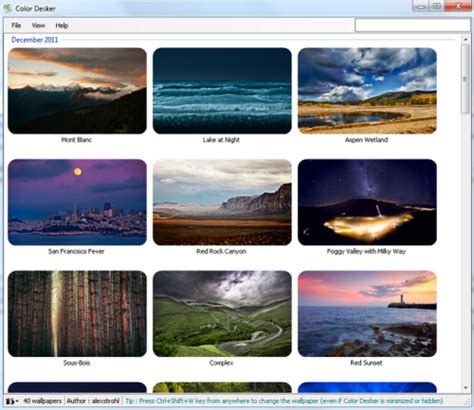Maximize the Color Desker window
Screen dimensions: 474x410
click(x=437, y=6)
